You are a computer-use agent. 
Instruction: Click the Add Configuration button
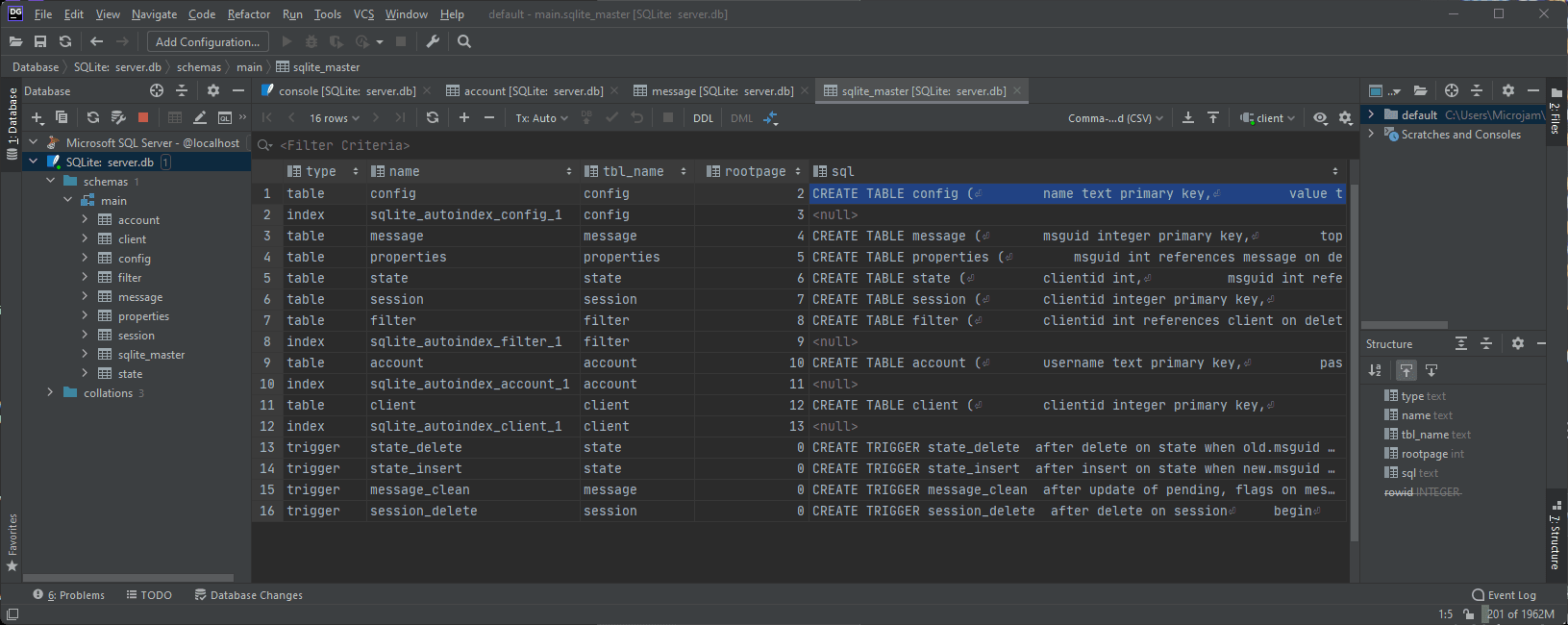coord(208,41)
